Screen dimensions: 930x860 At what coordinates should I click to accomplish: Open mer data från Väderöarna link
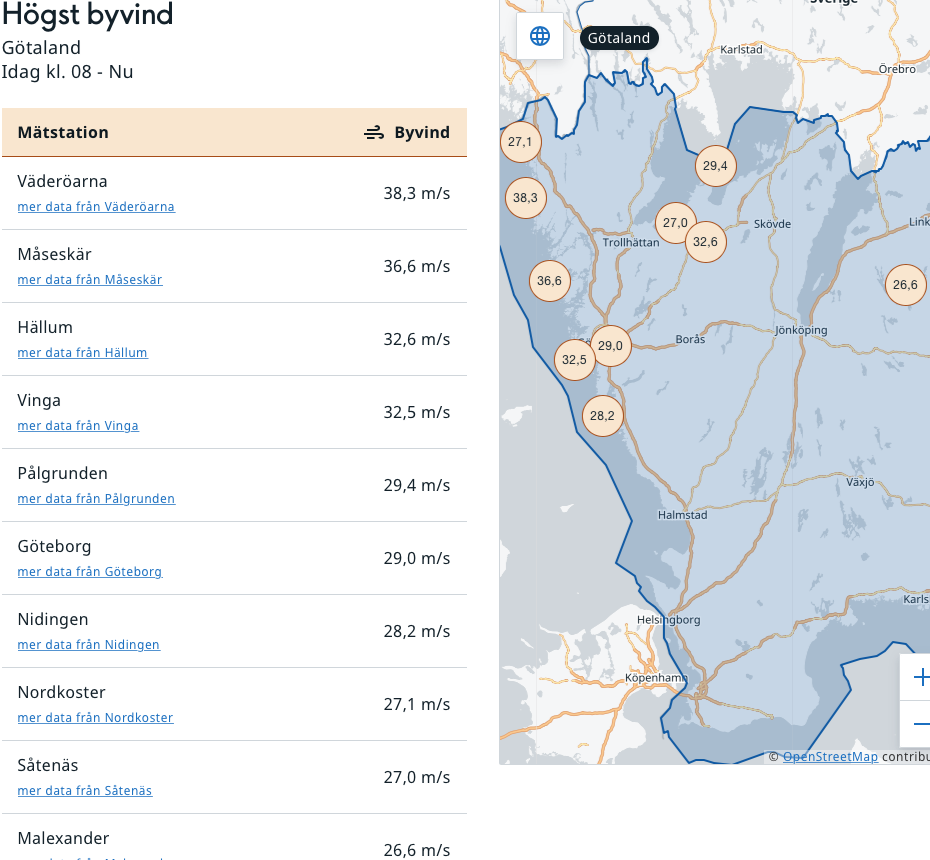click(96, 207)
